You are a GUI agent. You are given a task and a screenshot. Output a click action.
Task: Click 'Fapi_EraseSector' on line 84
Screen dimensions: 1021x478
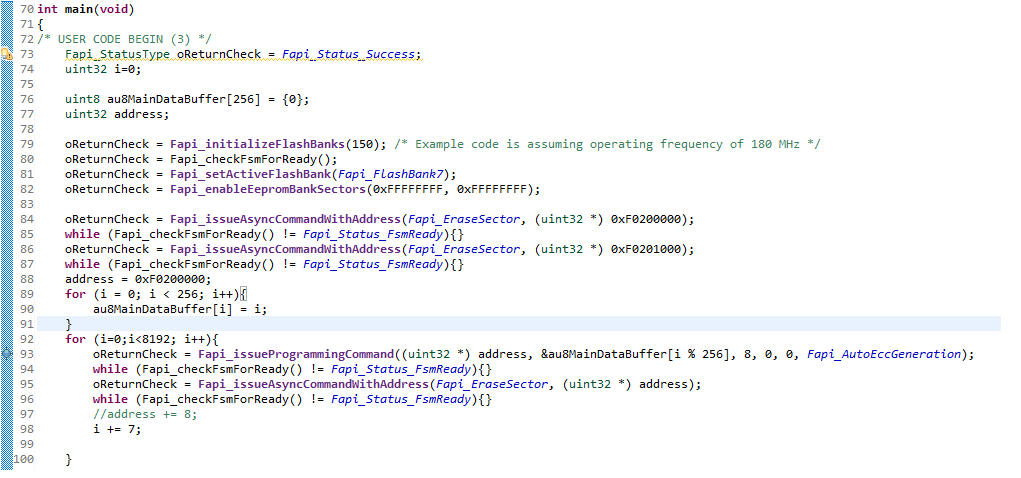[465, 219]
